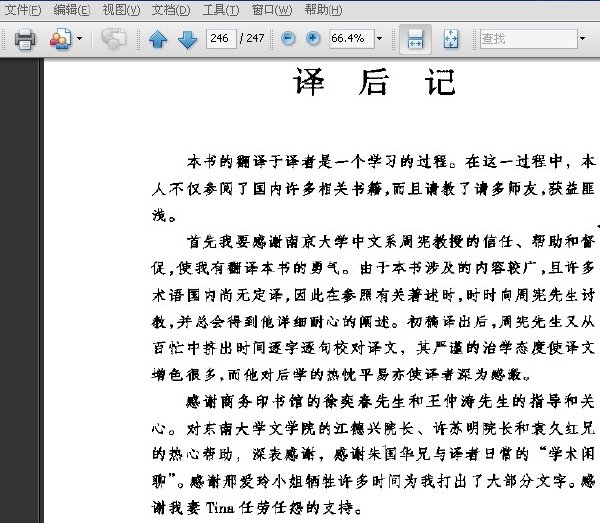Click the grayed-out comment bubbles icon
This screenshot has width=600, height=523.
point(113,39)
